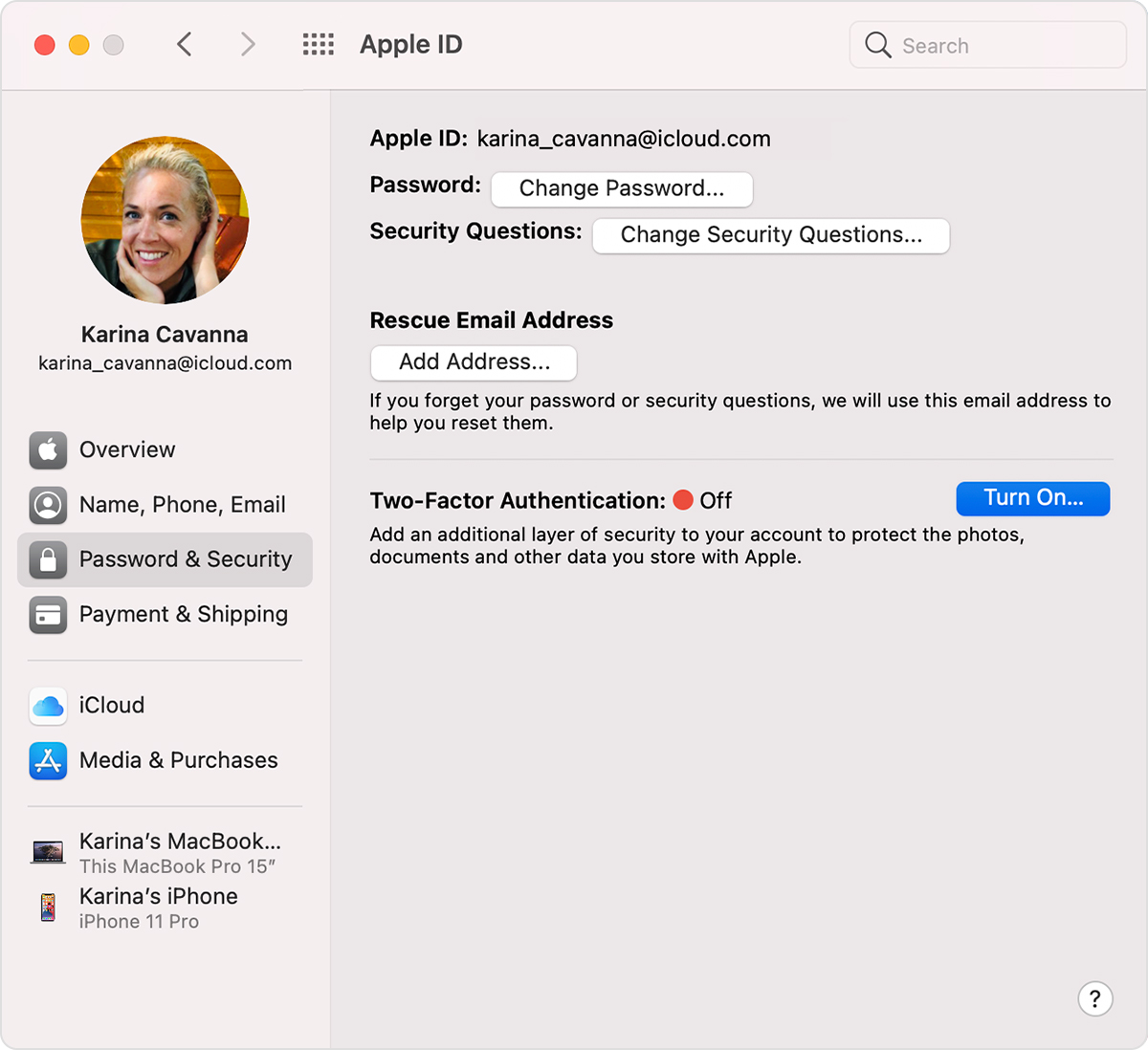Go forward with the right chevron
Viewport: 1148px width, 1050px height.
pyautogui.click(x=248, y=44)
